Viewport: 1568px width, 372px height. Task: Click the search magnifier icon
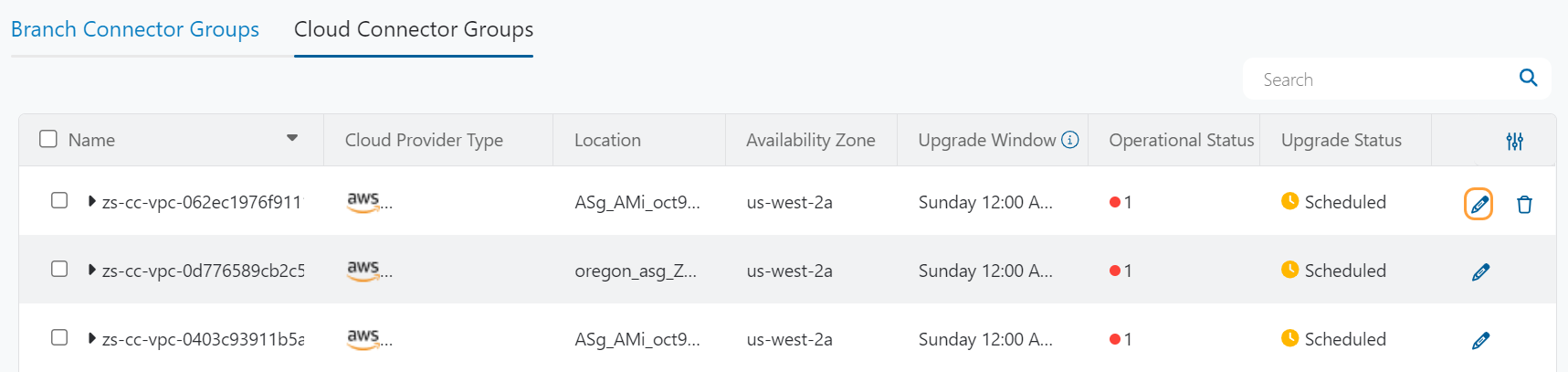click(1528, 79)
